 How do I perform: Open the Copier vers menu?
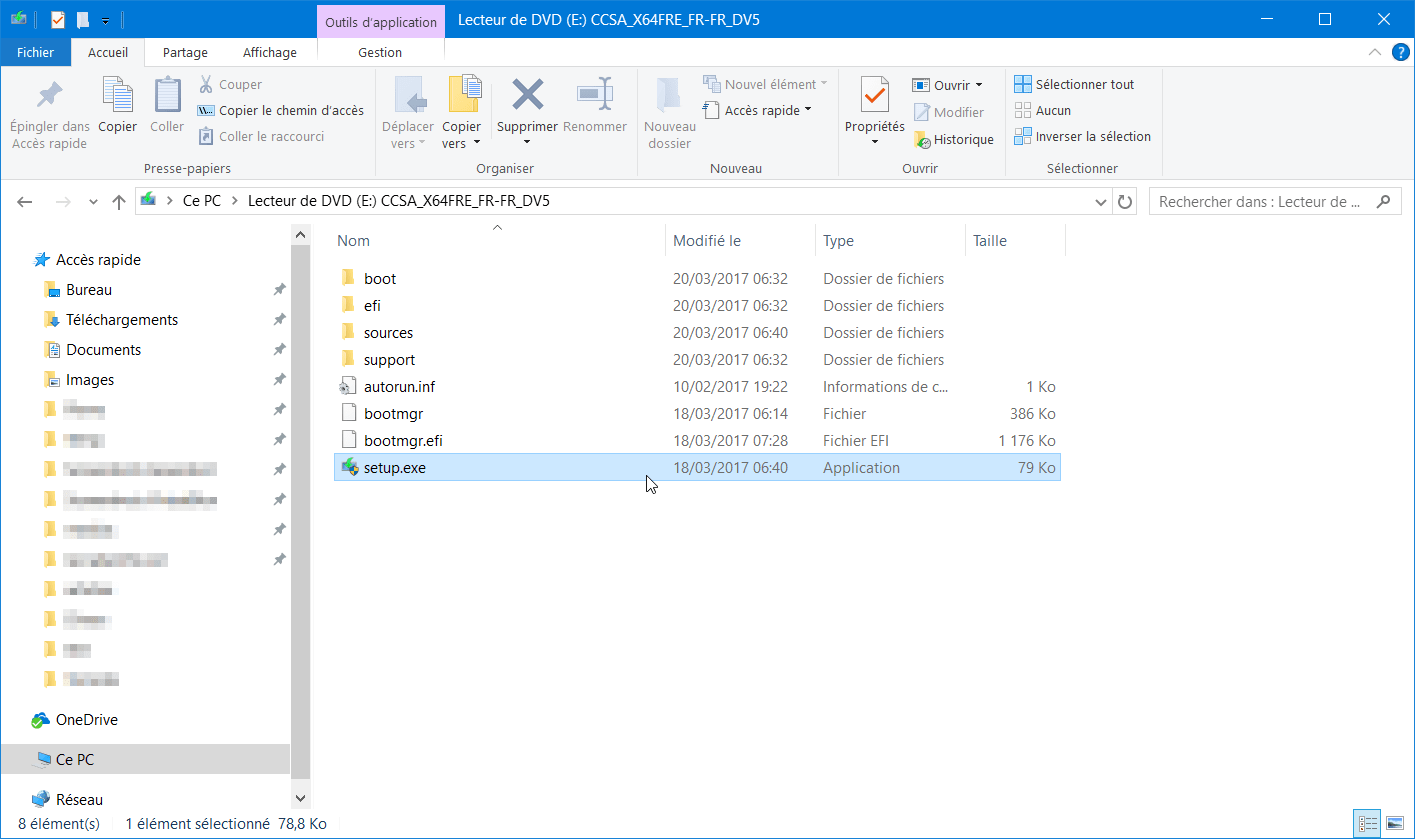462,113
